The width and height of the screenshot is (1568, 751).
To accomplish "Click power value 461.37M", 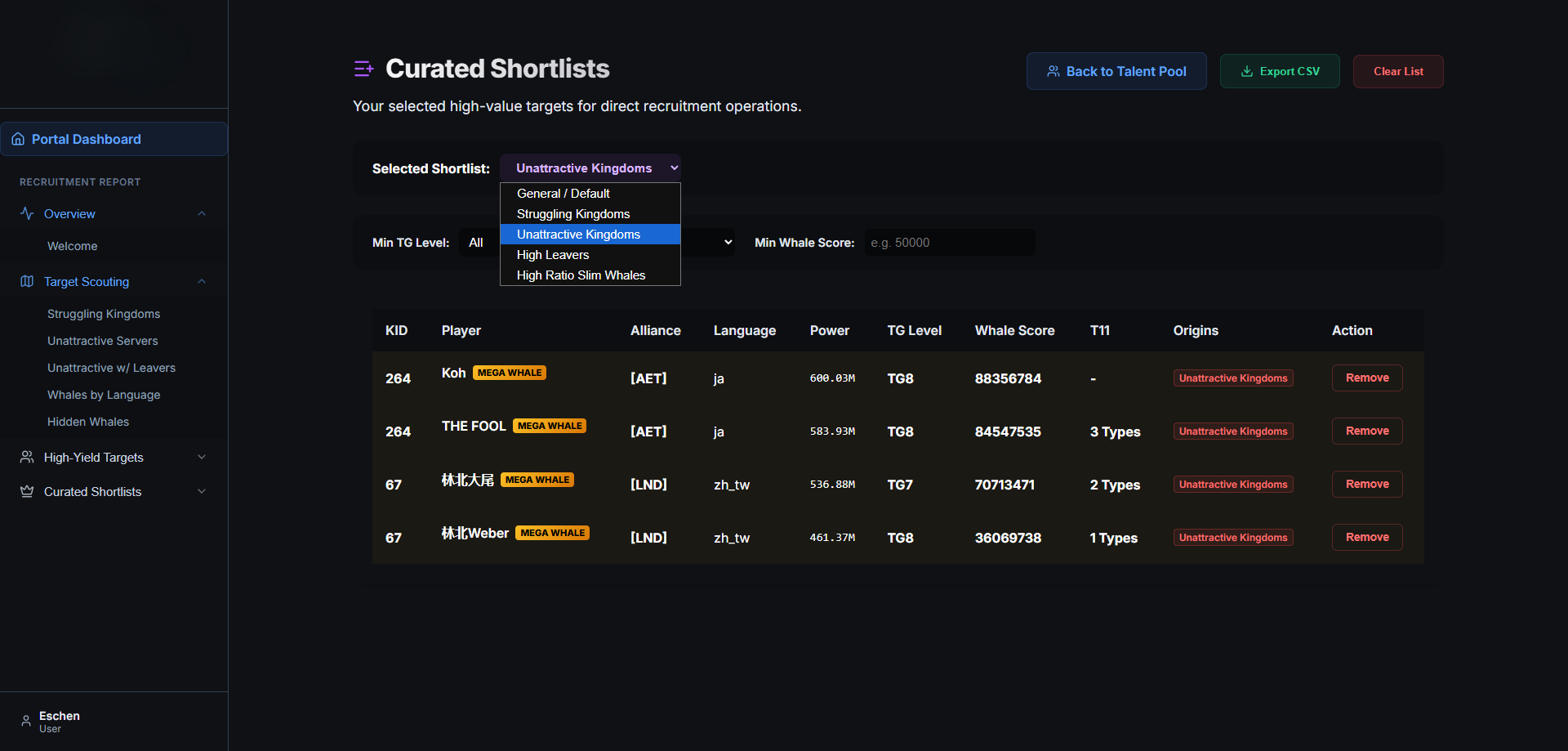I will tap(832, 537).
